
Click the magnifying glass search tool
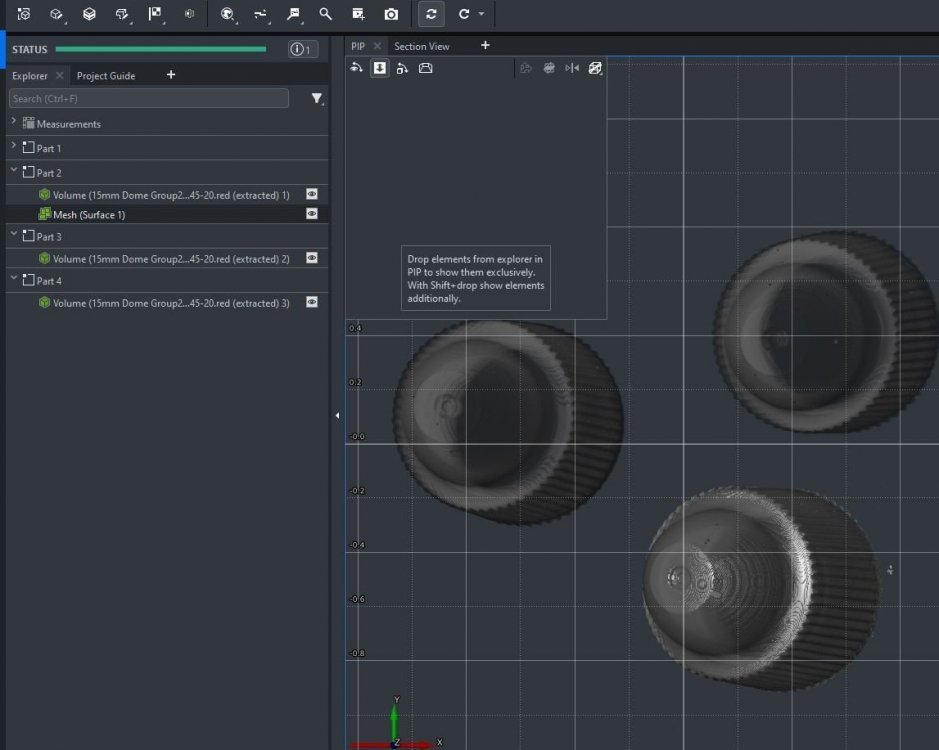325,14
